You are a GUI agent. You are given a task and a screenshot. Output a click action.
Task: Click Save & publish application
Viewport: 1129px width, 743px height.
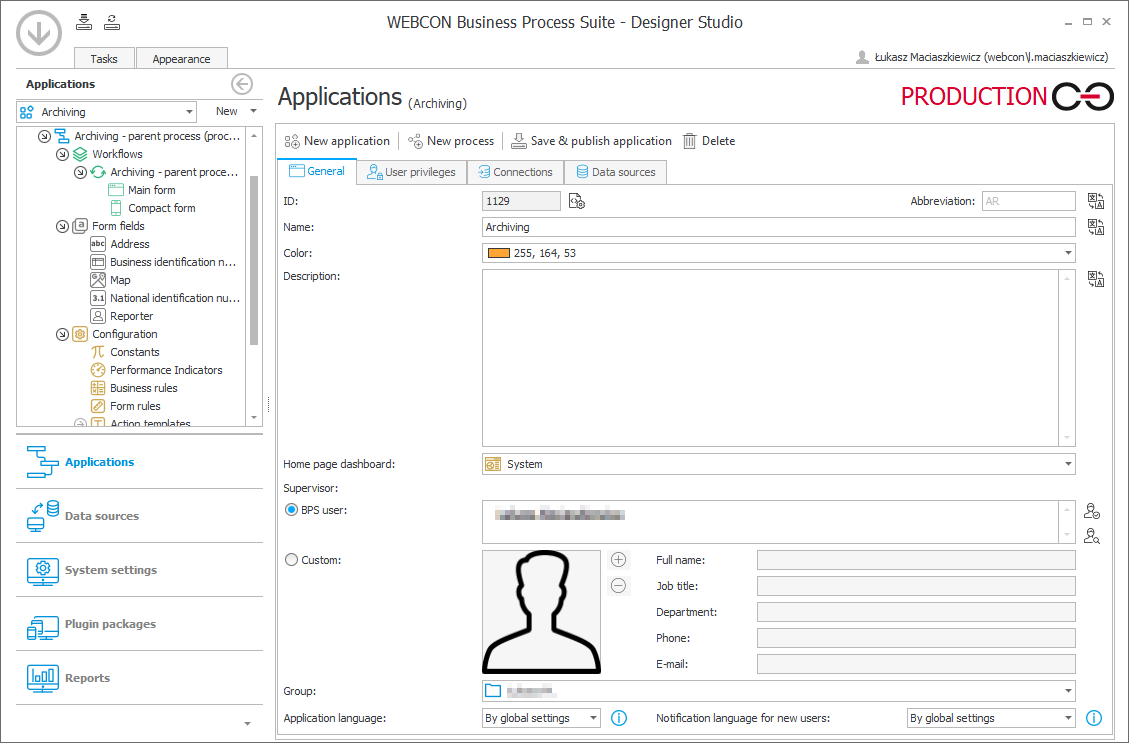point(591,141)
